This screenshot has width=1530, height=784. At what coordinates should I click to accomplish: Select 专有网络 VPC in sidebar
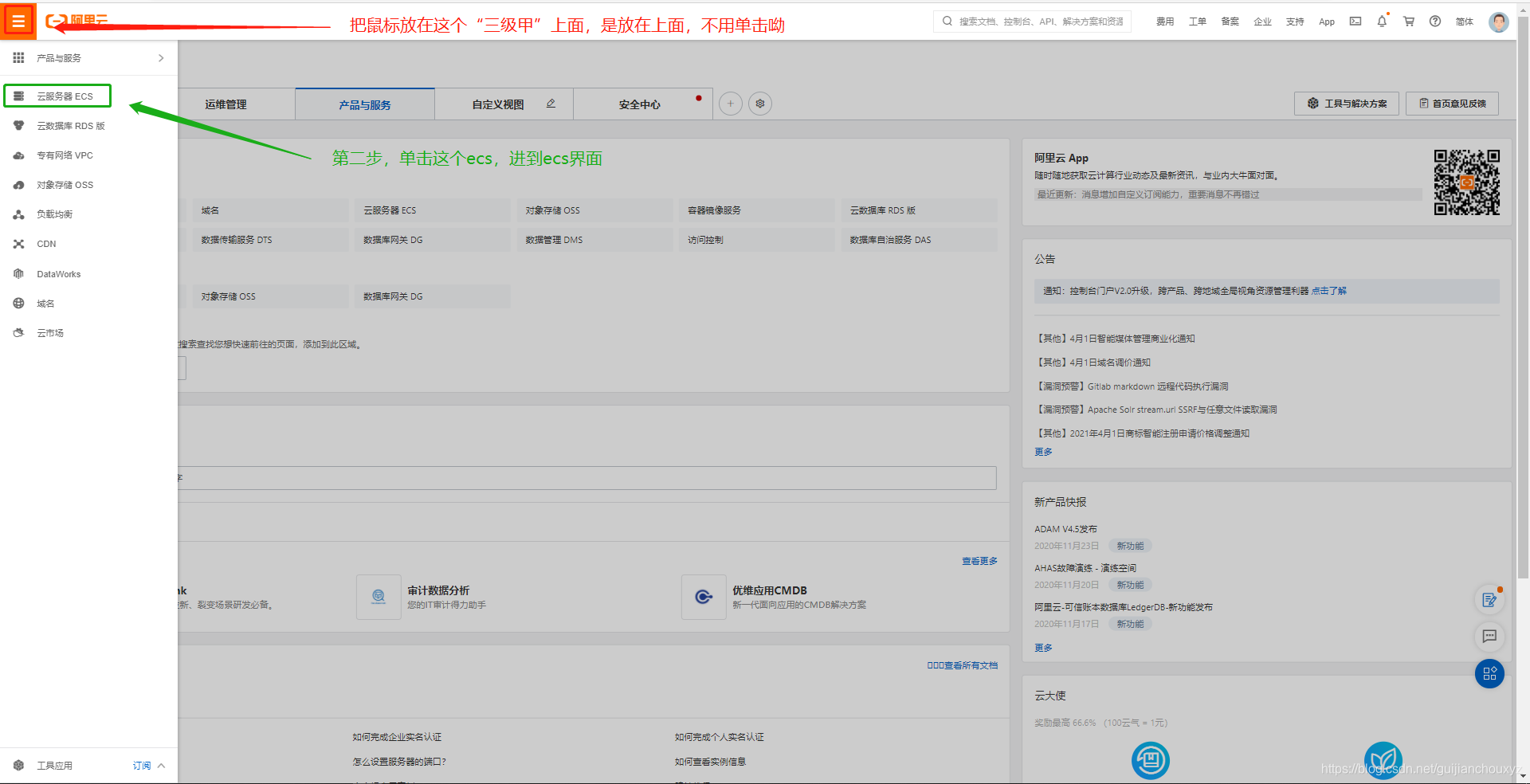pos(65,155)
